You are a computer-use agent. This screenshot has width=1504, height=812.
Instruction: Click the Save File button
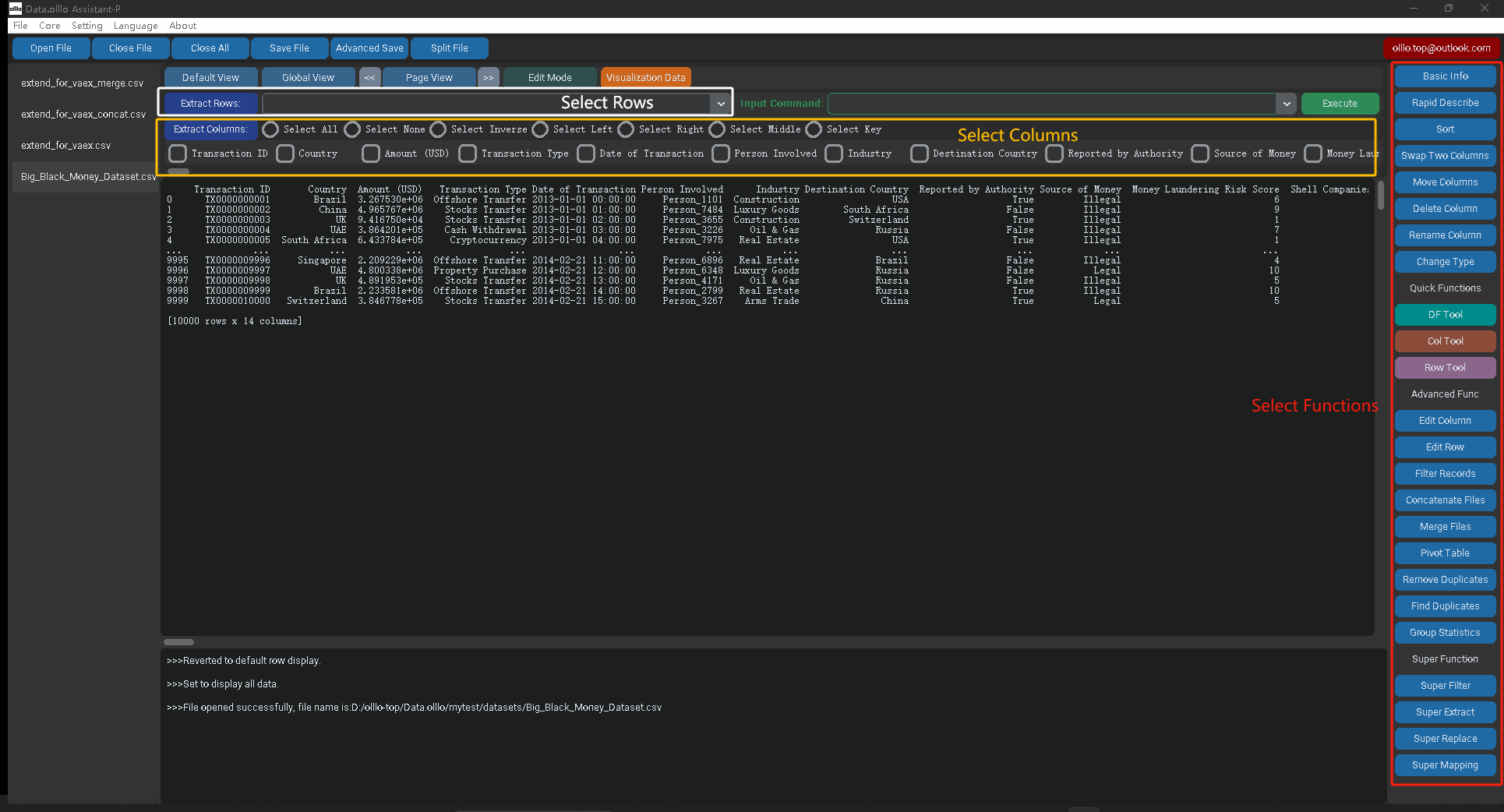289,48
